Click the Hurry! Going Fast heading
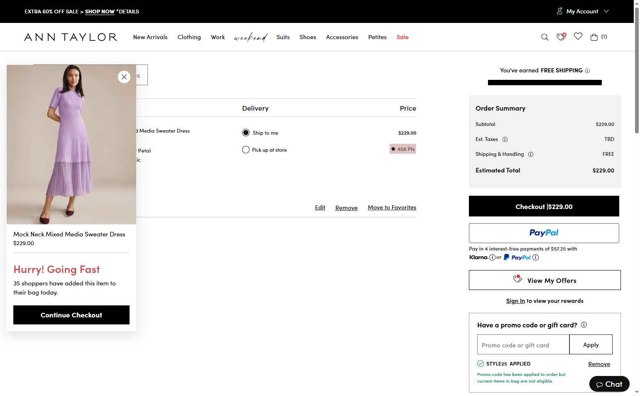 click(56, 269)
